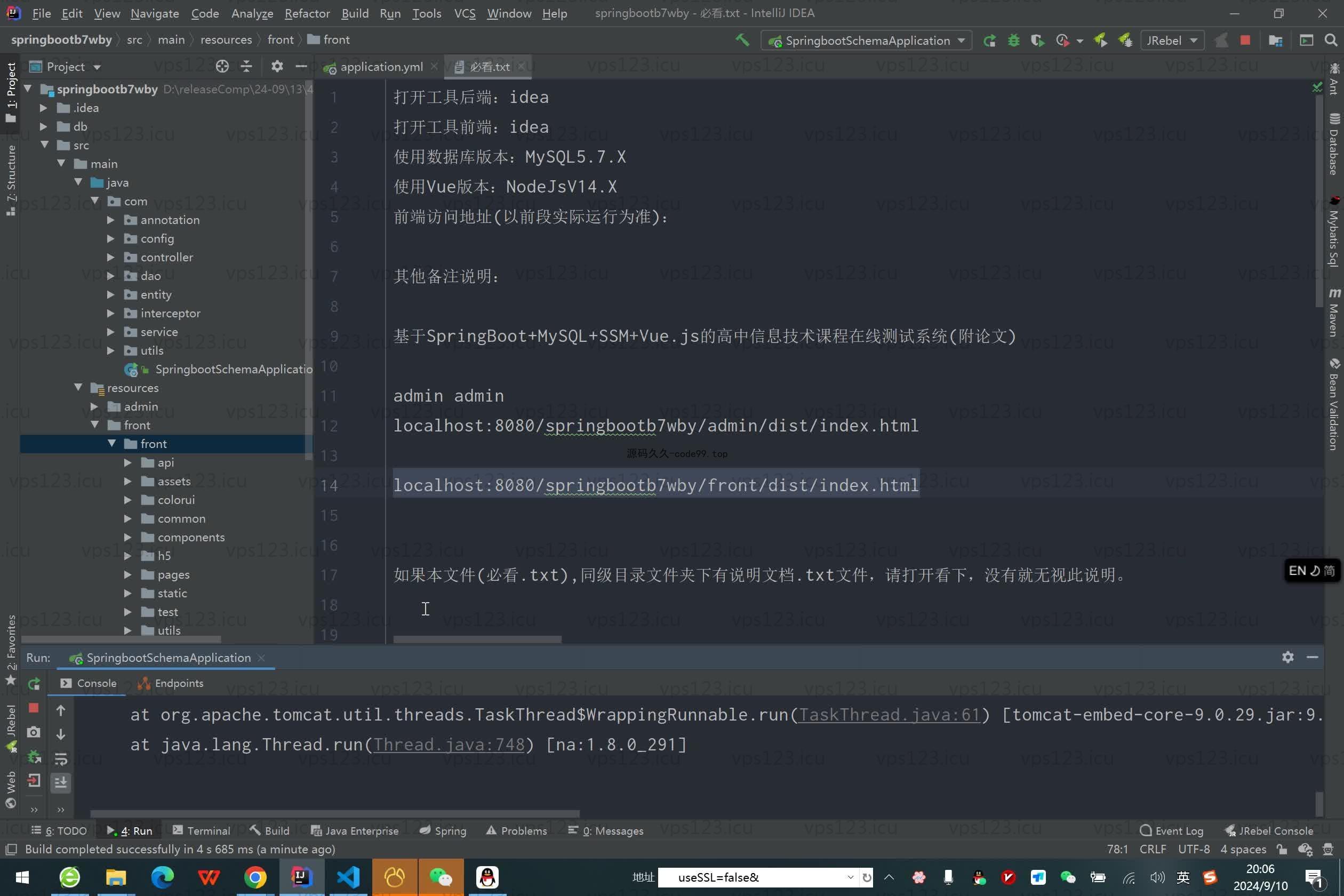Rerun SpringbootSchemaApplication from the main toolbar
Screen dimensions: 1344x896
pos(989,41)
